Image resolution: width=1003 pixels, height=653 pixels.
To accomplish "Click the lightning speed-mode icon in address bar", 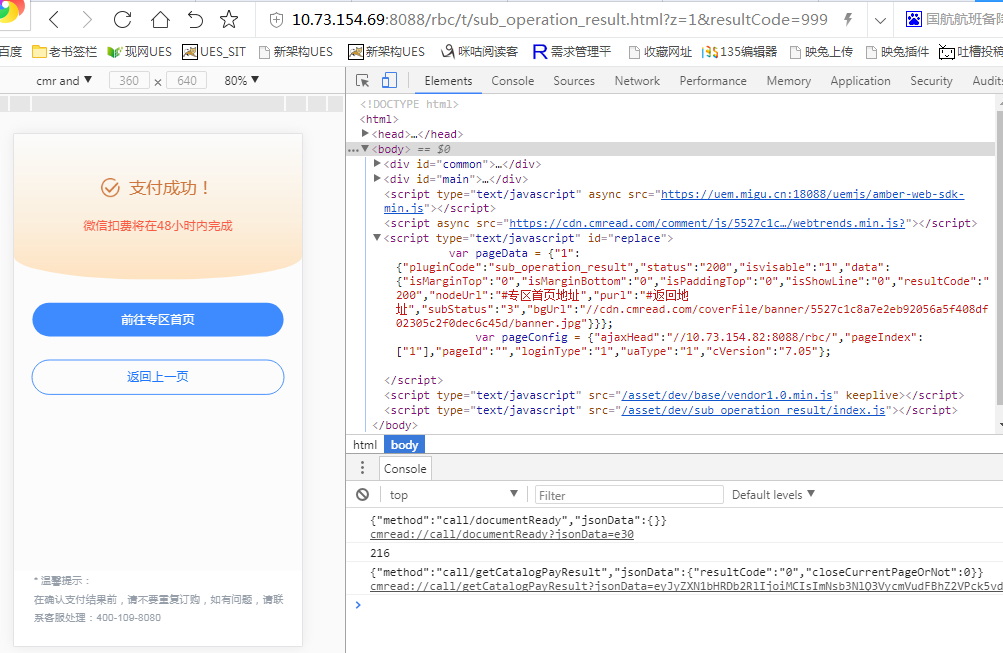I will click(848, 20).
